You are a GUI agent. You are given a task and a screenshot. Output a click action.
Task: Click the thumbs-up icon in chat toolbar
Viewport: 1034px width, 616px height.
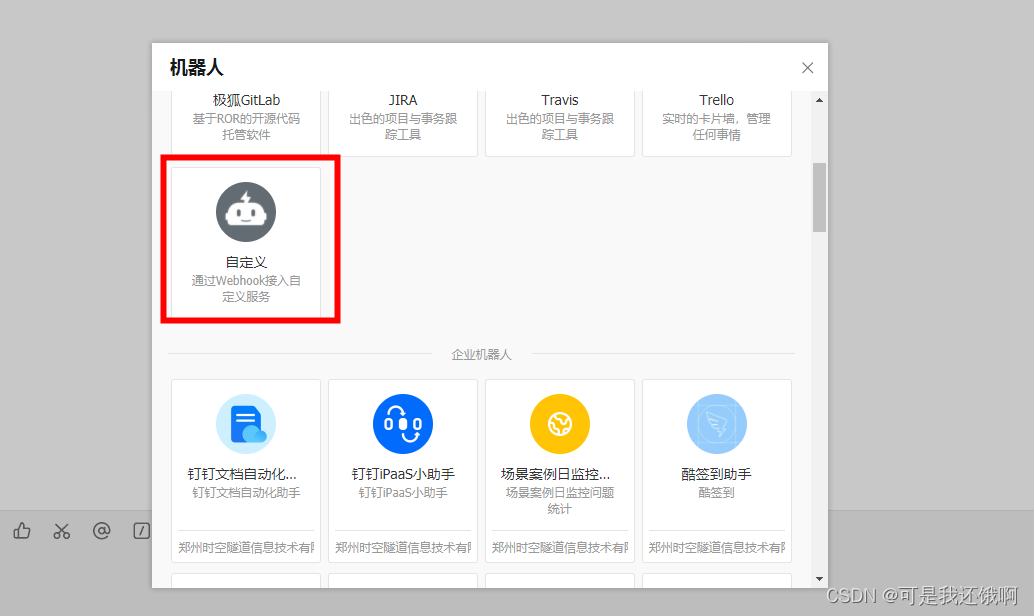click(x=22, y=531)
